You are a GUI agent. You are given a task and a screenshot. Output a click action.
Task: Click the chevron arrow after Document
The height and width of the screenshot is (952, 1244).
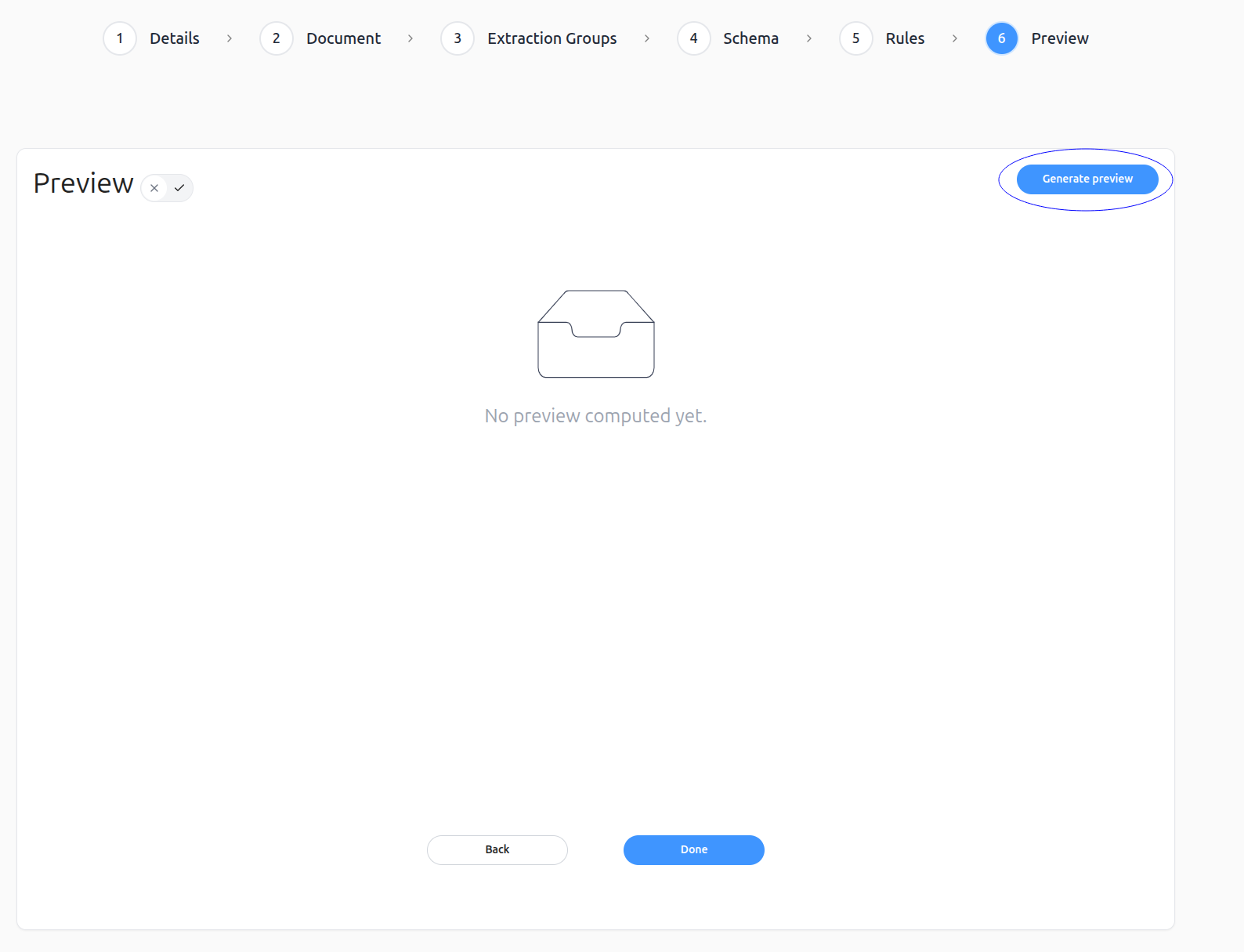click(x=410, y=38)
